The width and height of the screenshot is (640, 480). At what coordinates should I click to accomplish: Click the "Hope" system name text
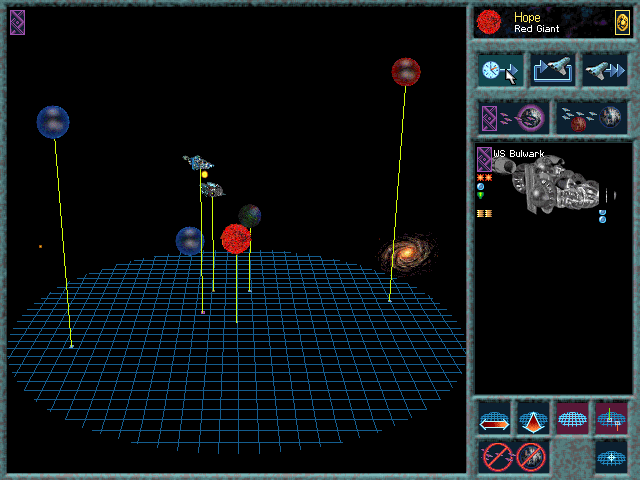point(527,17)
